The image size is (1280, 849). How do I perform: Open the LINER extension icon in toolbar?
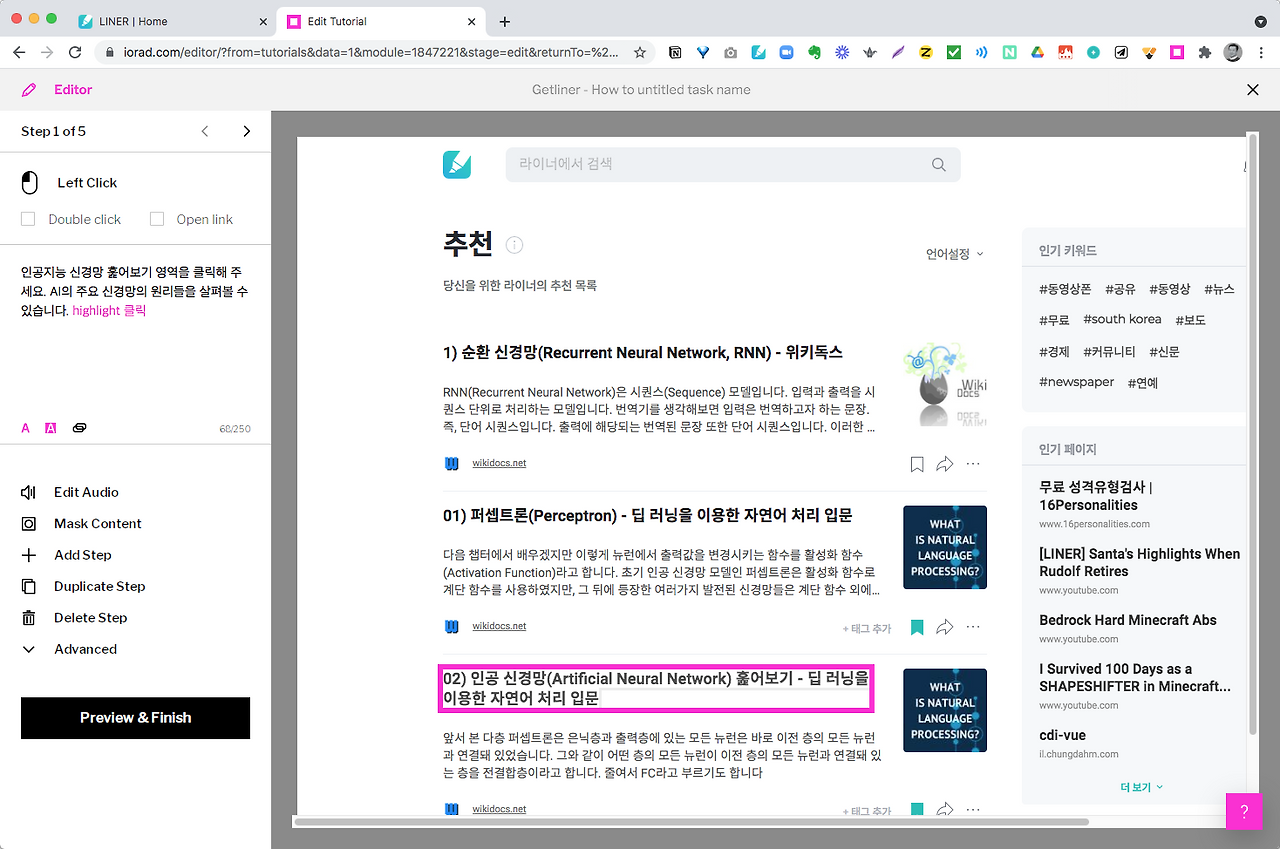pyautogui.click(x=759, y=52)
